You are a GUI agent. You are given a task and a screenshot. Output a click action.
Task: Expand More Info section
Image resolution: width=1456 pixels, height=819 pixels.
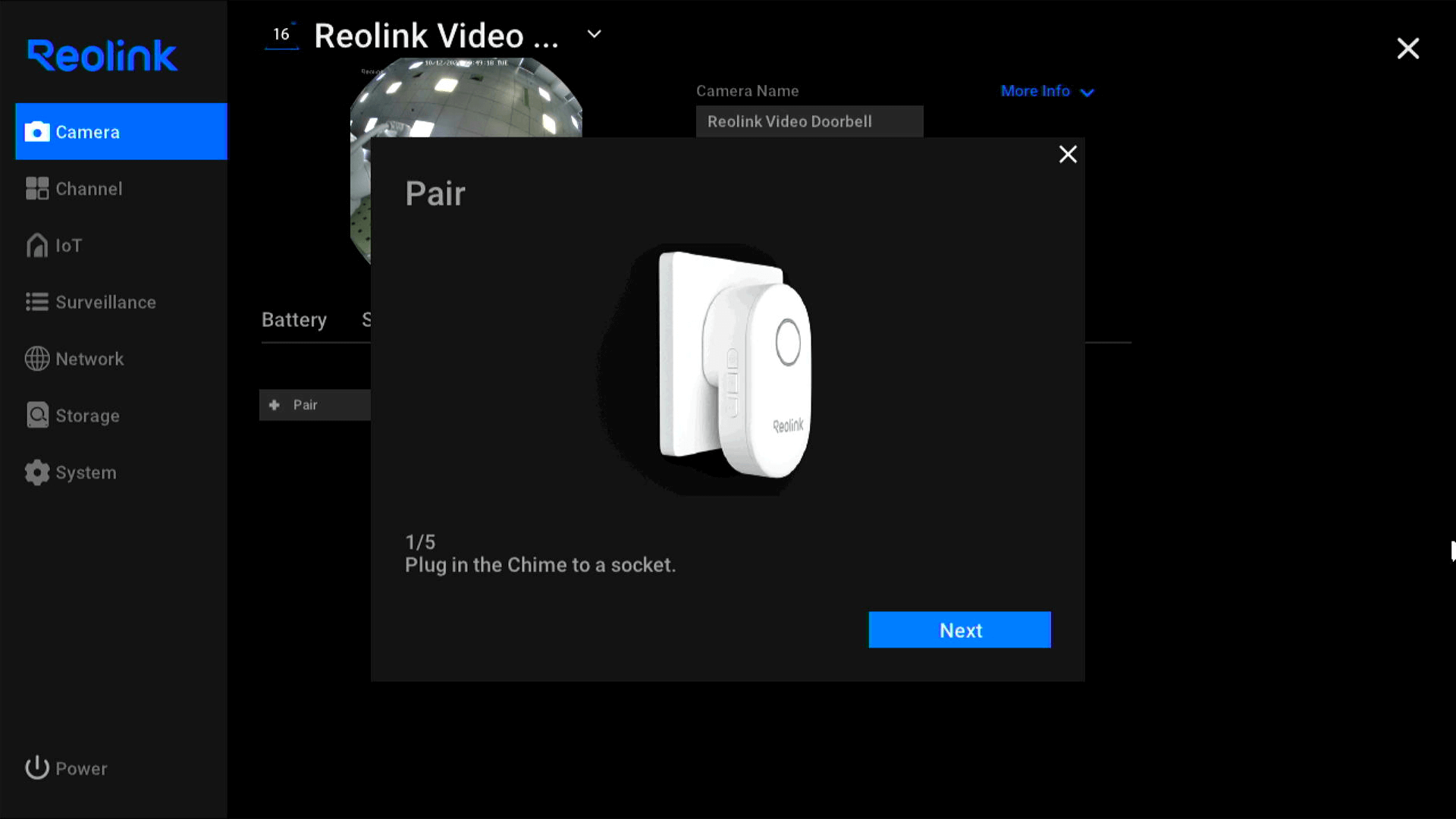point(1048,91)
